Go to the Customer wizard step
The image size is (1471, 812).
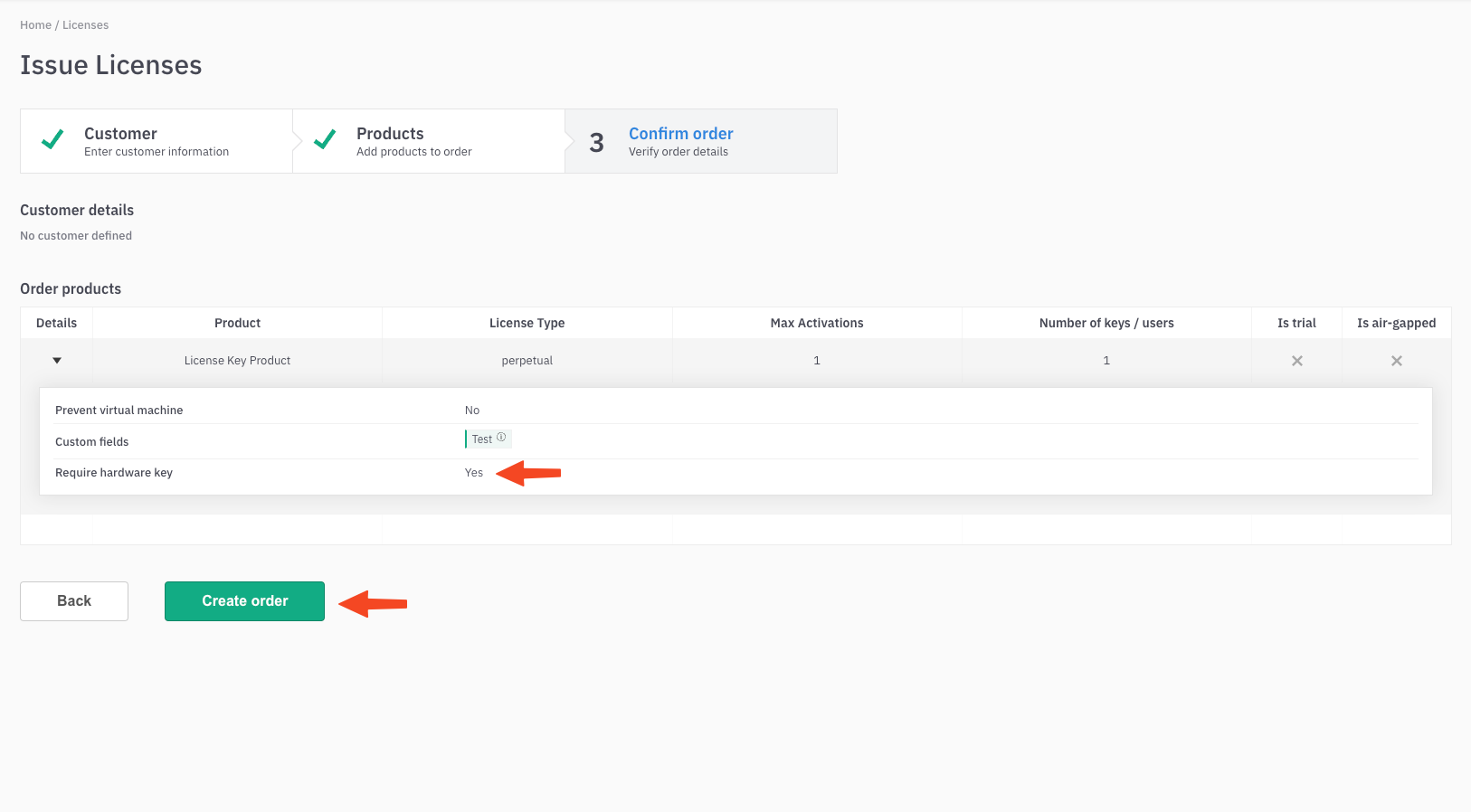[156, 141]
